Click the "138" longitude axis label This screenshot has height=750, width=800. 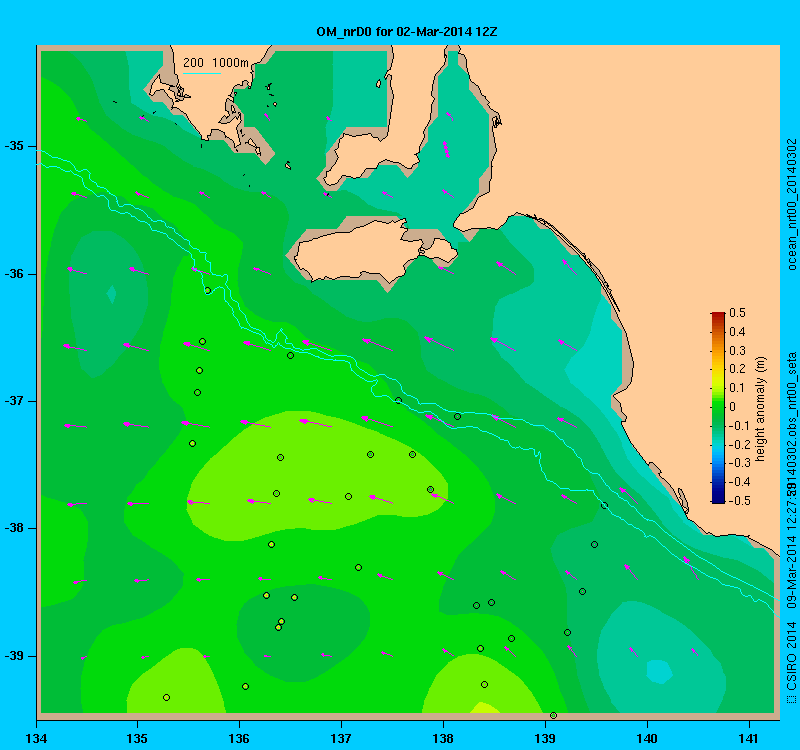pyautogui.click(x=443, y=738)
